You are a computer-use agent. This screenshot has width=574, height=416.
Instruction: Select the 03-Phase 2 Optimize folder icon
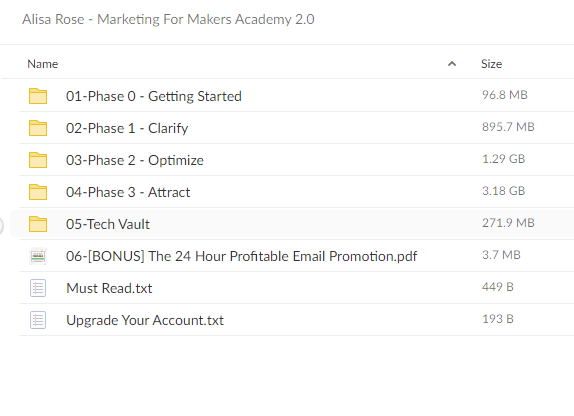click(38, 160)
